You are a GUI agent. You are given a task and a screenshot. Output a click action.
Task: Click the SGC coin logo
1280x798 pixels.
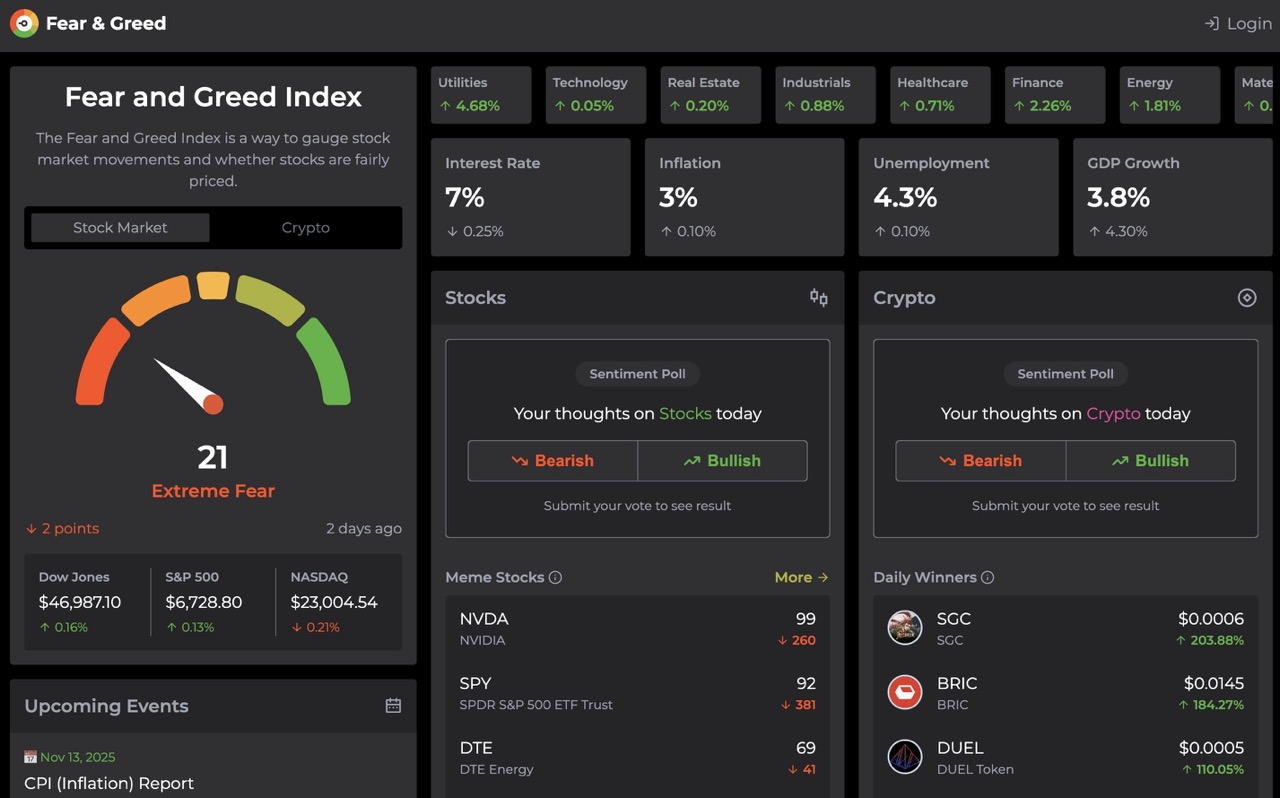pos(905,628)
